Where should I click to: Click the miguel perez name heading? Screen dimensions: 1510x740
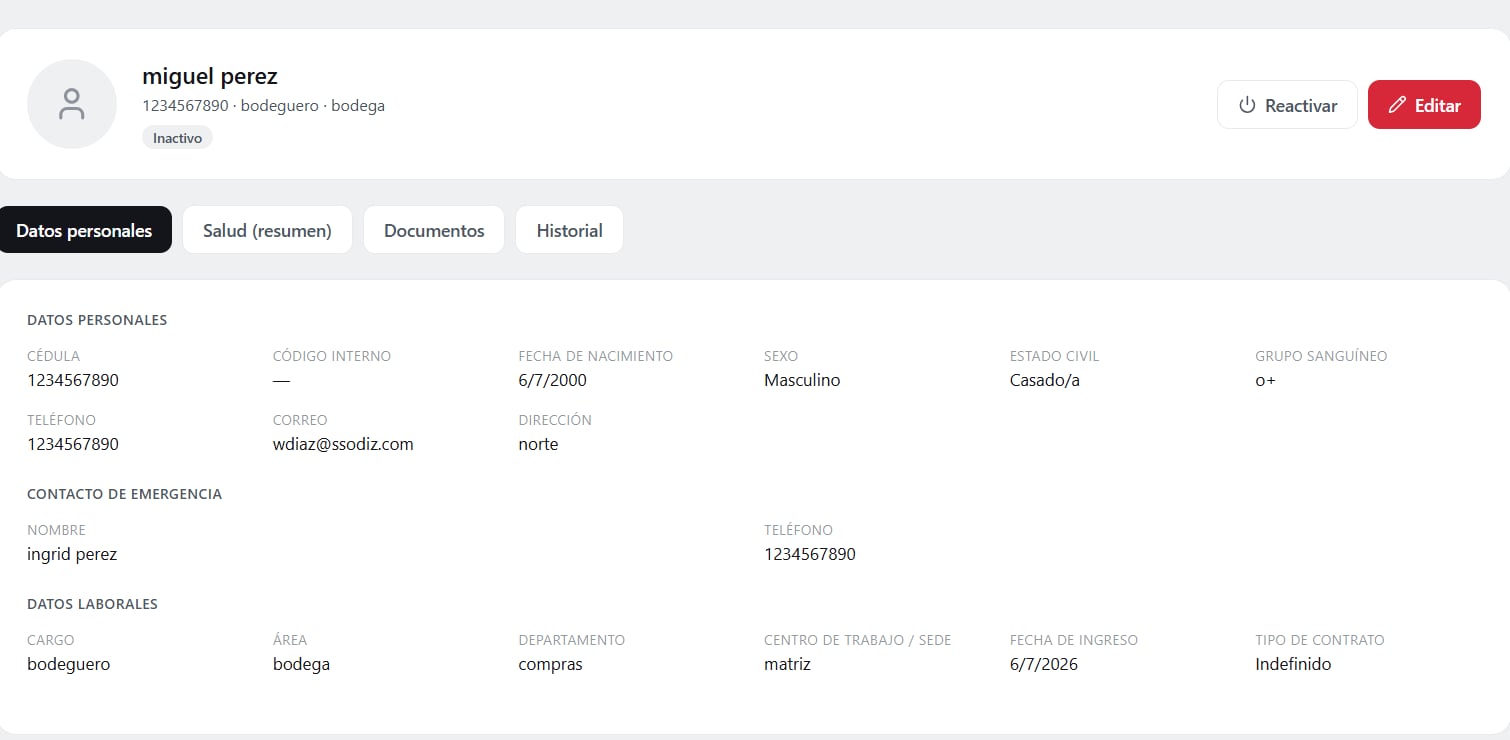pos(210,76)
